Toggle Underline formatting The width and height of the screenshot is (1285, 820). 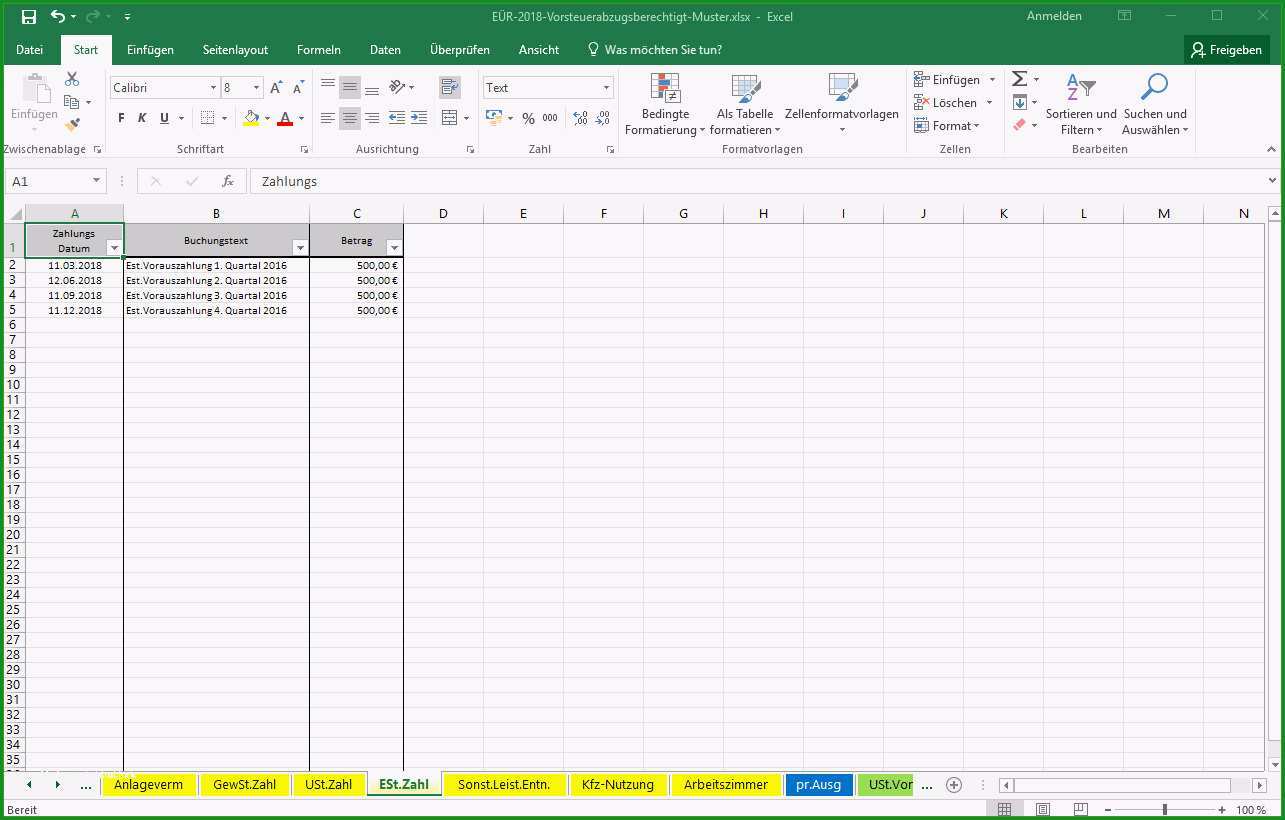coord(163,118)
